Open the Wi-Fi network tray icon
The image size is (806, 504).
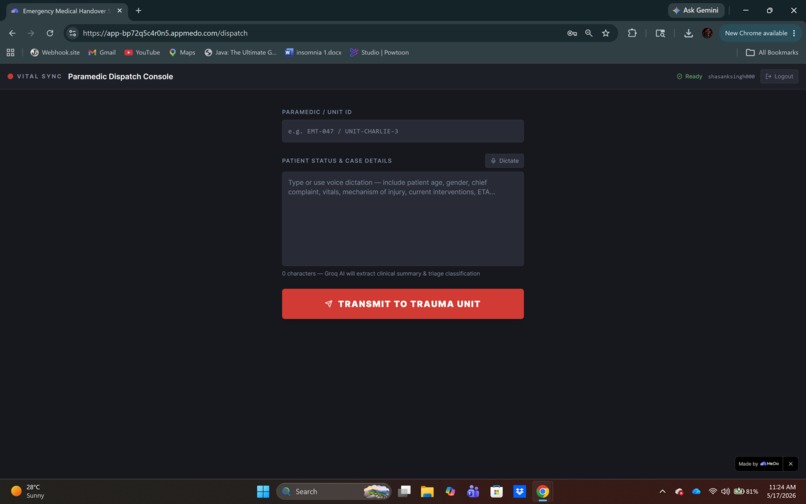tap(712, 492)
